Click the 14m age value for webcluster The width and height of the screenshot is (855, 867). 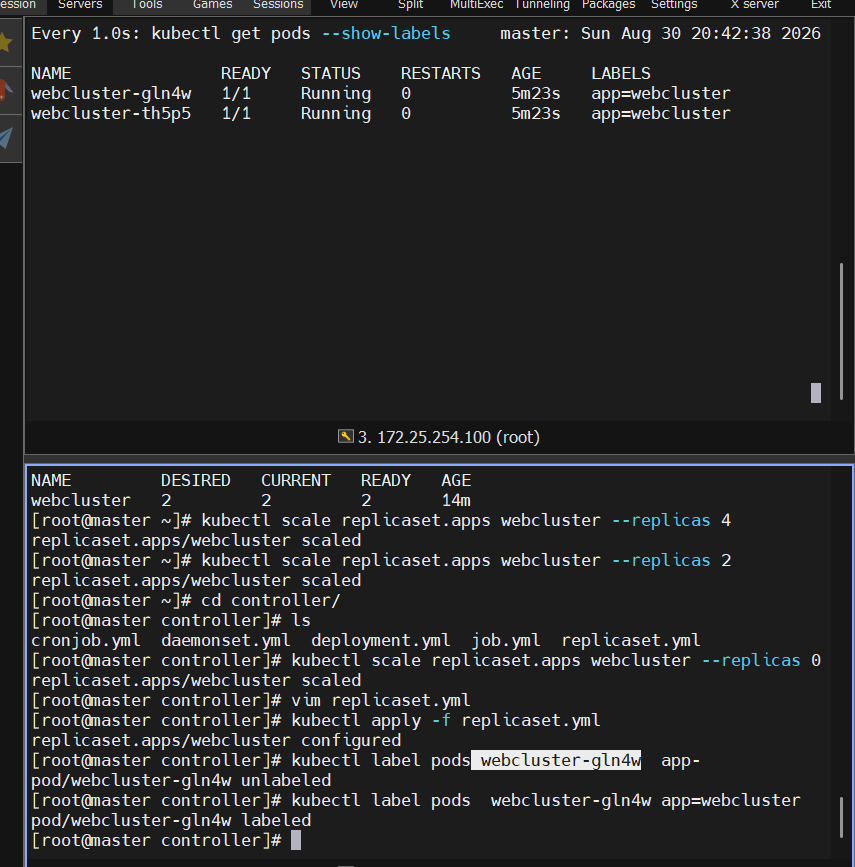456,500
